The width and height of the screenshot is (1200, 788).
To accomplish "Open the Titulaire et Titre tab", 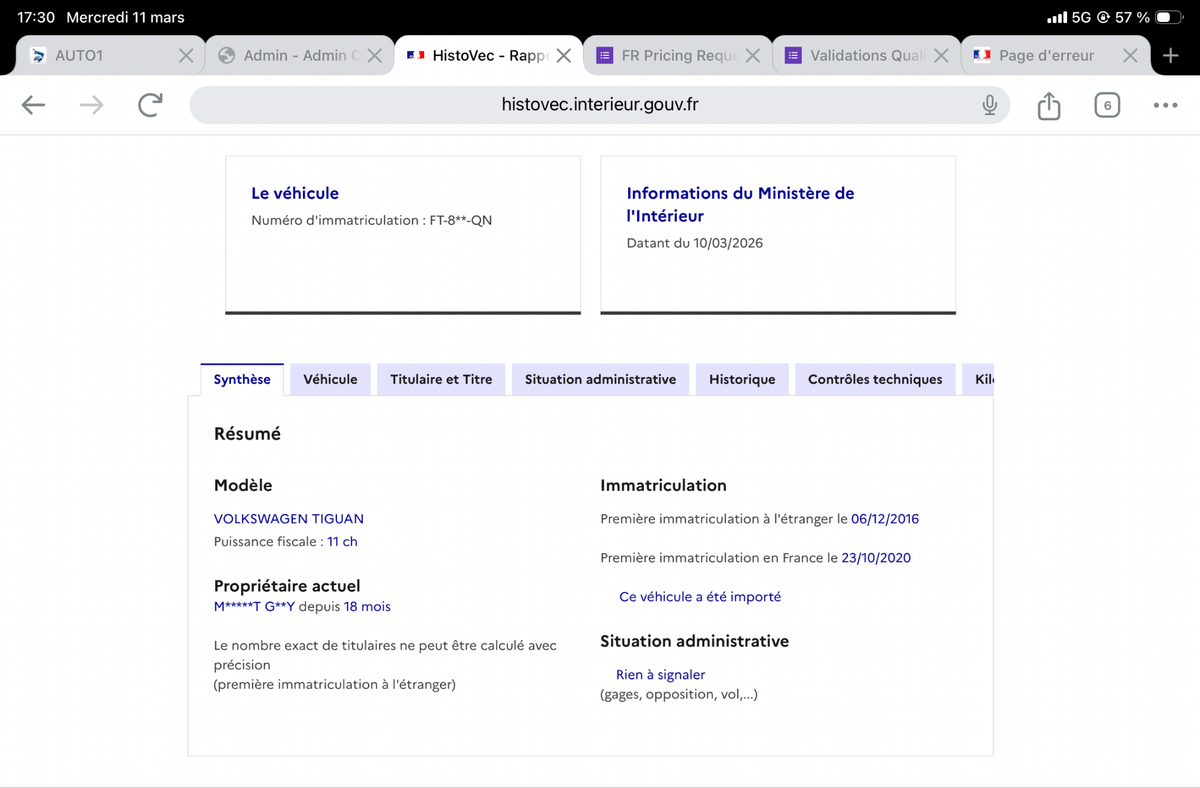I will tap(441, 380).
